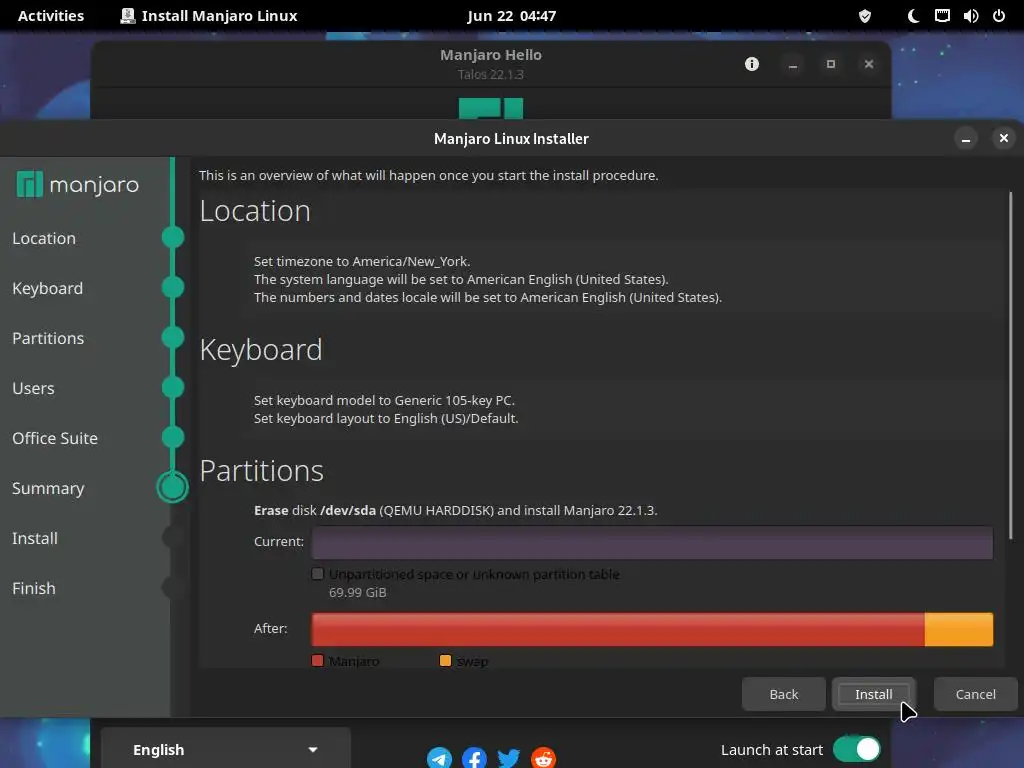Image resolution: width=1024 pixels, height=768 pixels.
Task: Cancel the Manjaro installation
Action: pos(975,694)
